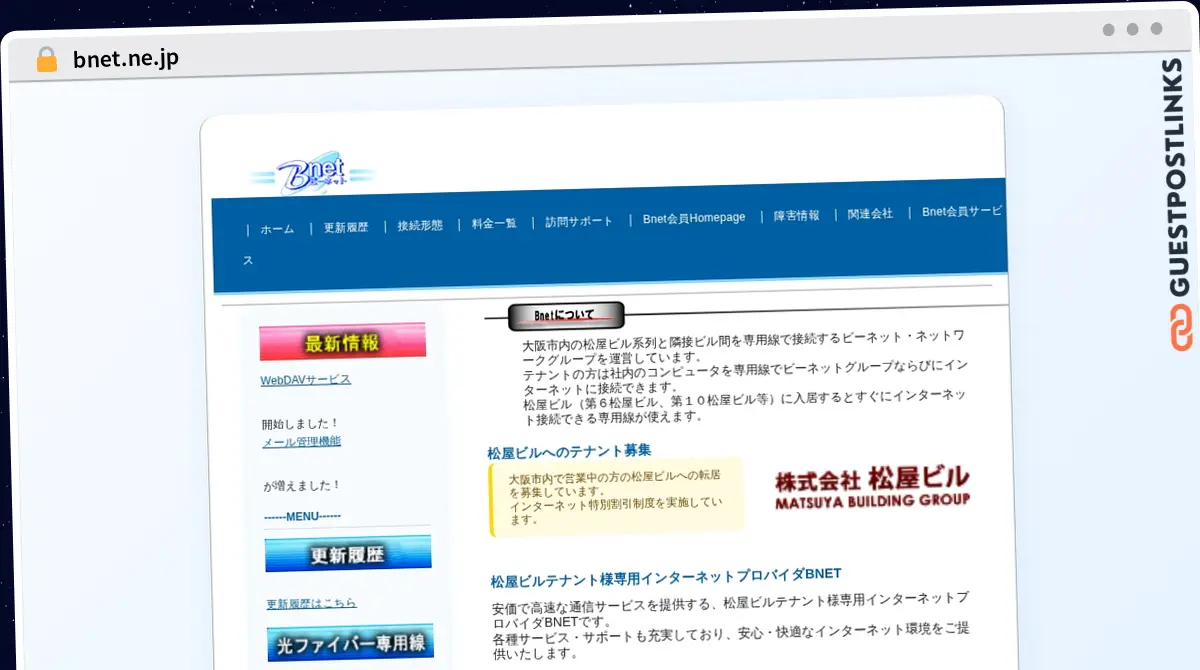
Task: Click 障害情報 in the navigation bar
Action: pyautogui.click(x=796, y=216)
